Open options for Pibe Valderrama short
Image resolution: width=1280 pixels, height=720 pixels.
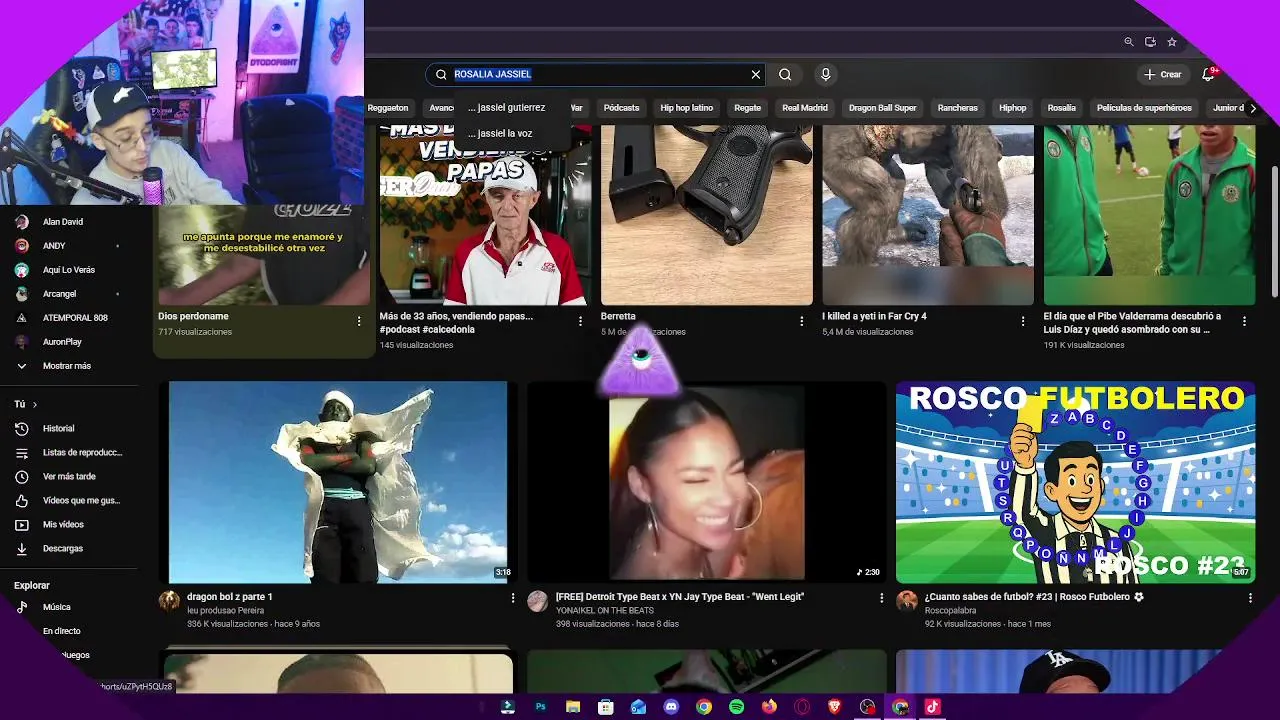(x=1244, y=321)
